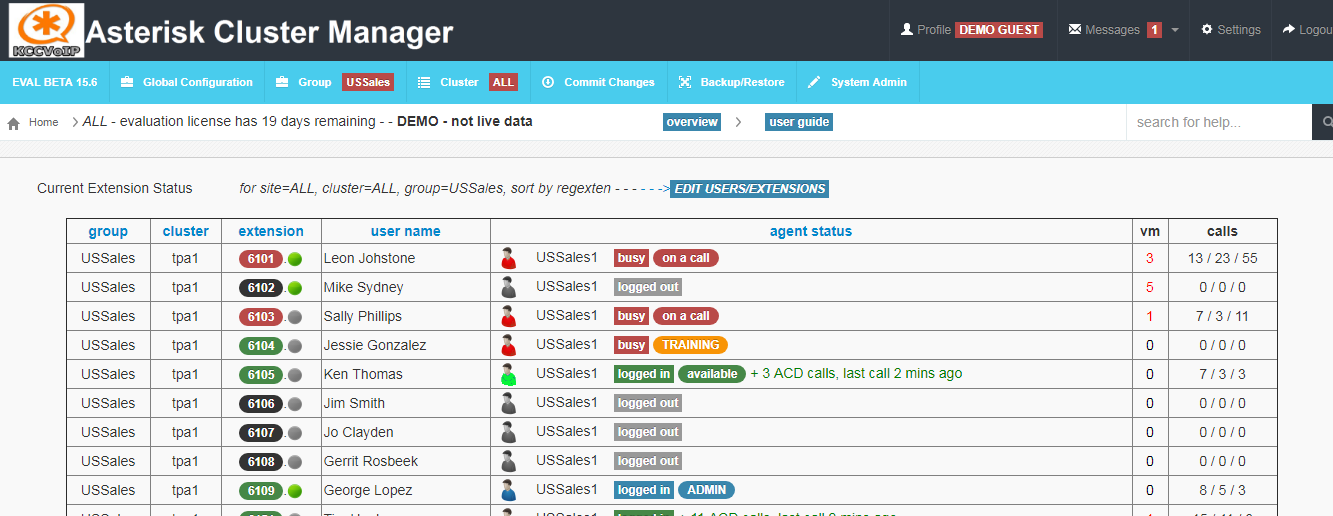Click the Backup/Restore icon

pos(685,82)
